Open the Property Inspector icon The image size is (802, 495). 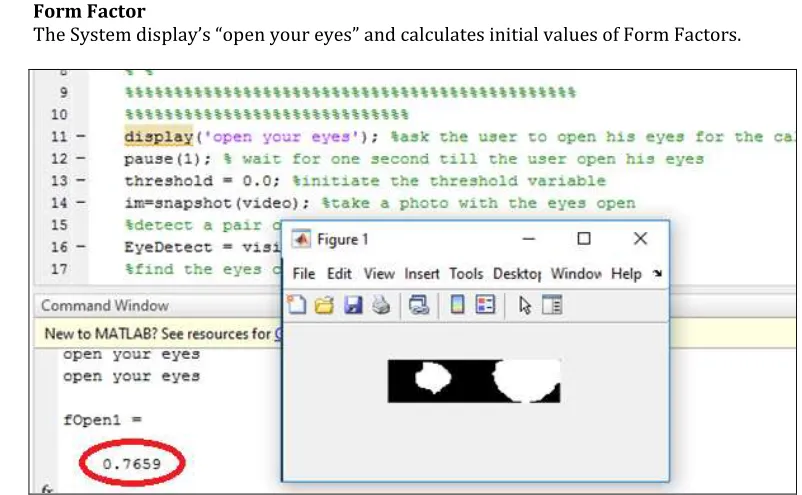[552, 305]
